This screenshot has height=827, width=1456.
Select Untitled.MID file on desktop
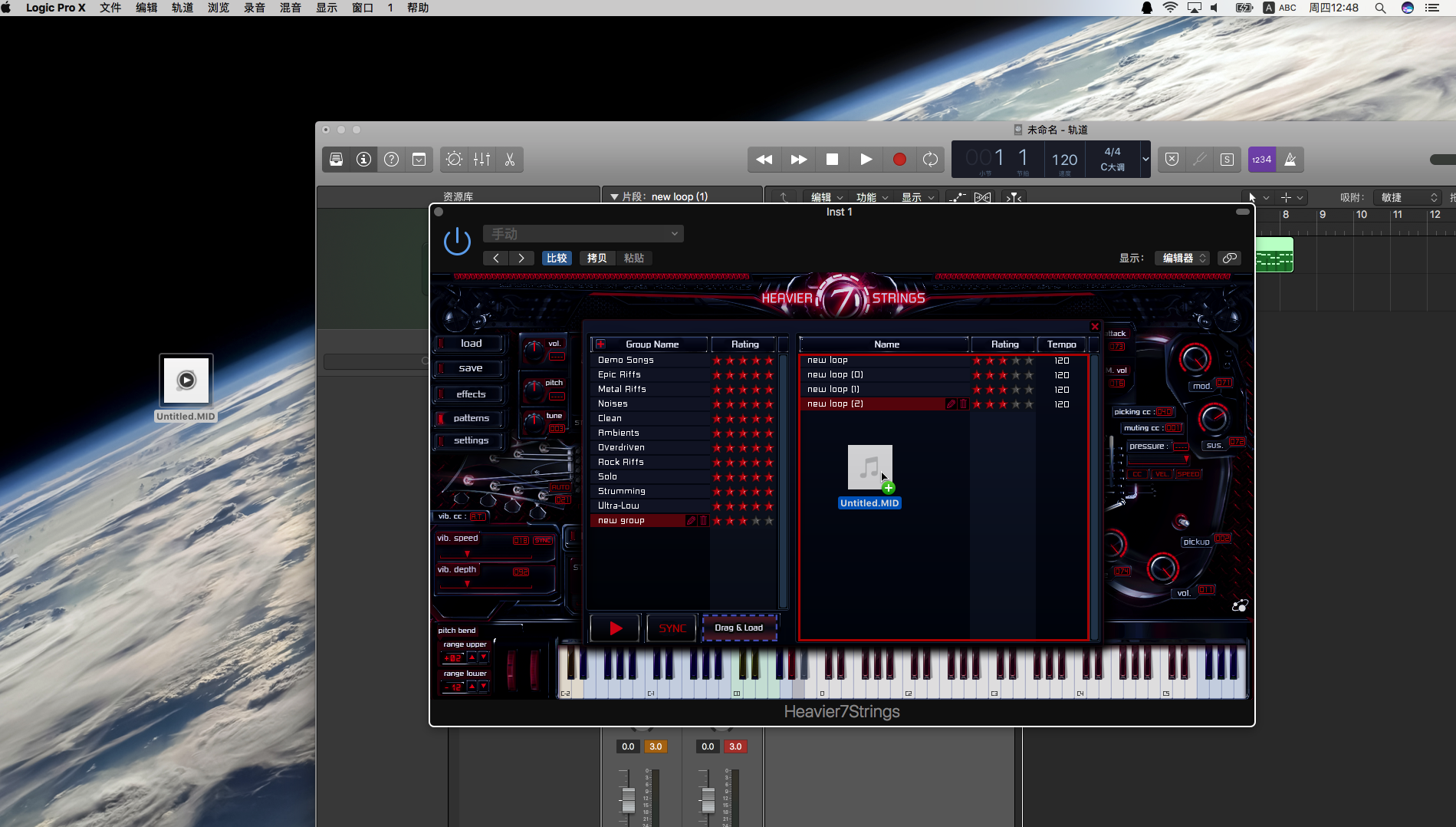pyautogui.click(x=186, y=388)
